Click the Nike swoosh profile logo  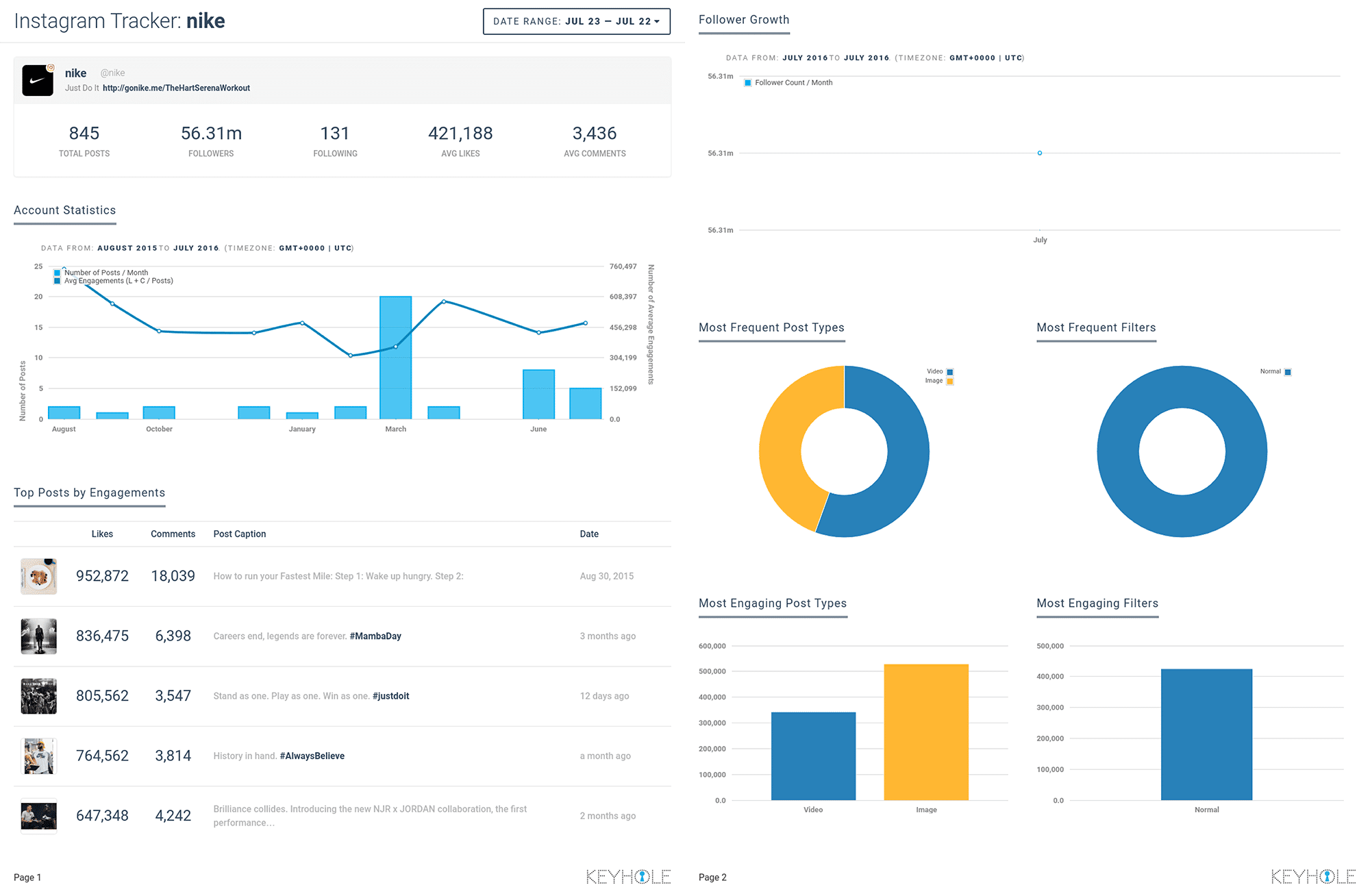coord(38,80)
